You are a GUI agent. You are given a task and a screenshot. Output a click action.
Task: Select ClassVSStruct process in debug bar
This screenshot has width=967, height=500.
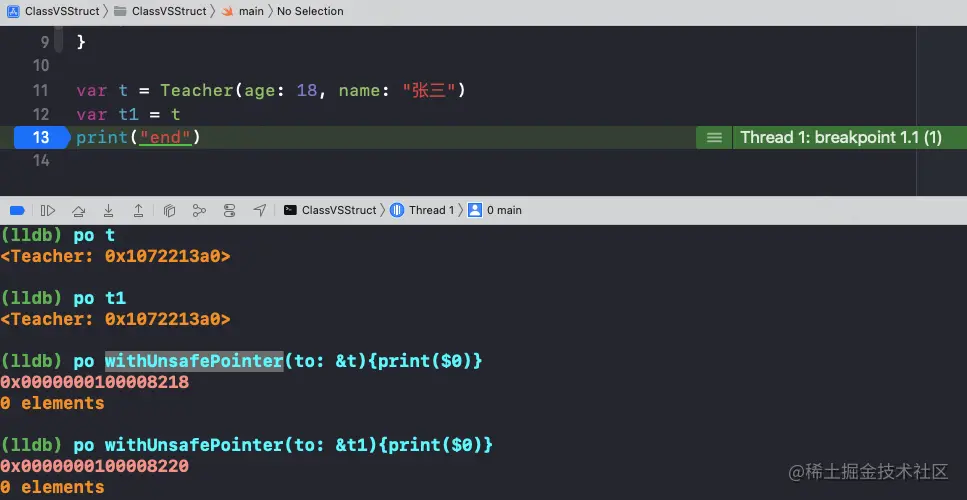pyautogui.click(x=330, y=210)
